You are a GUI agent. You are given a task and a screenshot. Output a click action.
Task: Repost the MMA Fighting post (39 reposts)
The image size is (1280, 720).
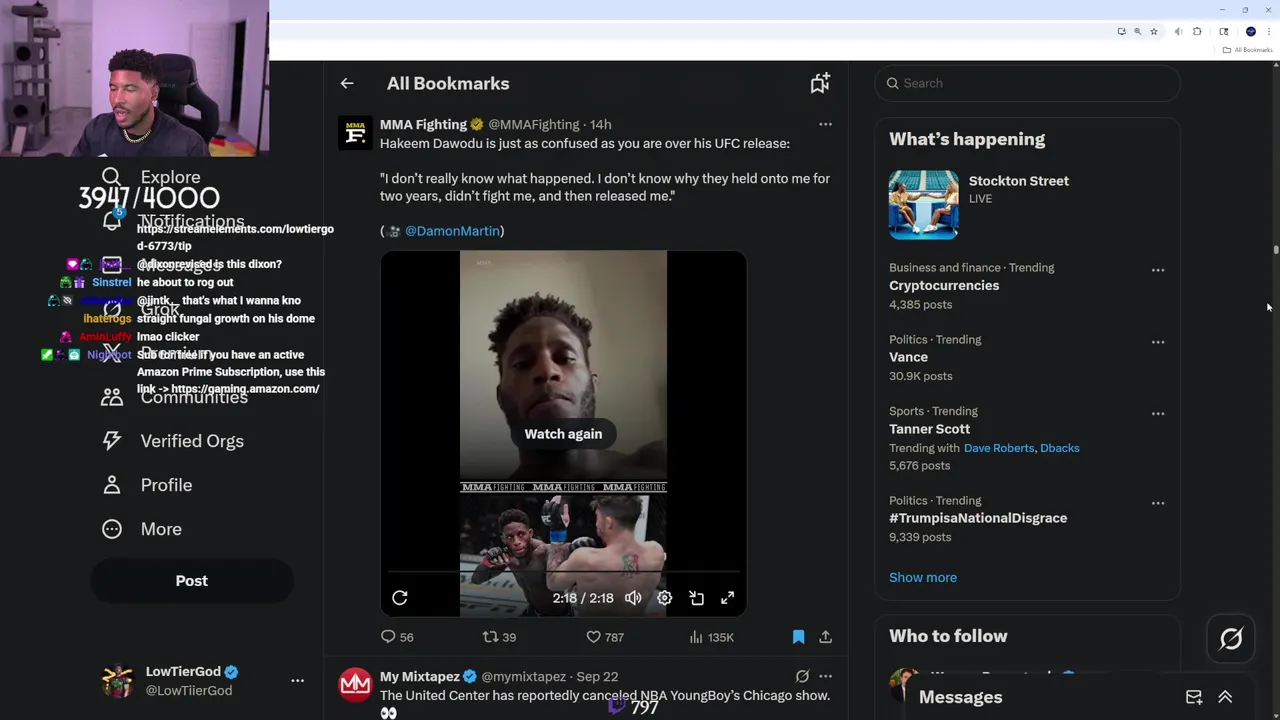coord(499,637)
